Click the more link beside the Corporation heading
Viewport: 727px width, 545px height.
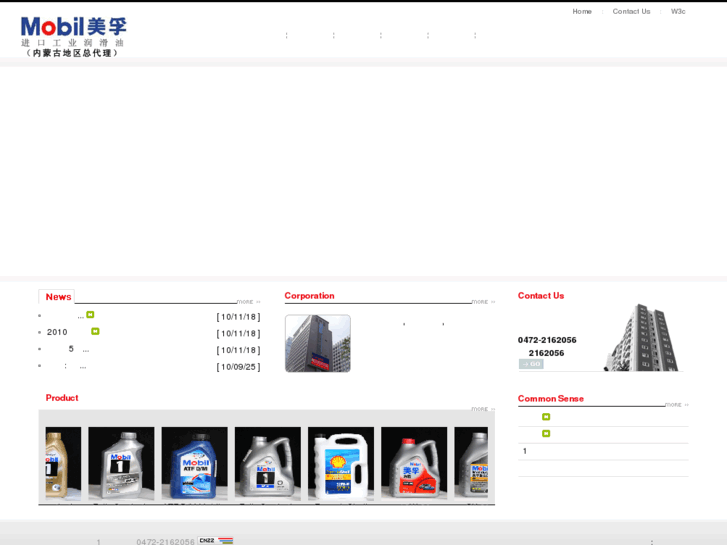(484, 302)
